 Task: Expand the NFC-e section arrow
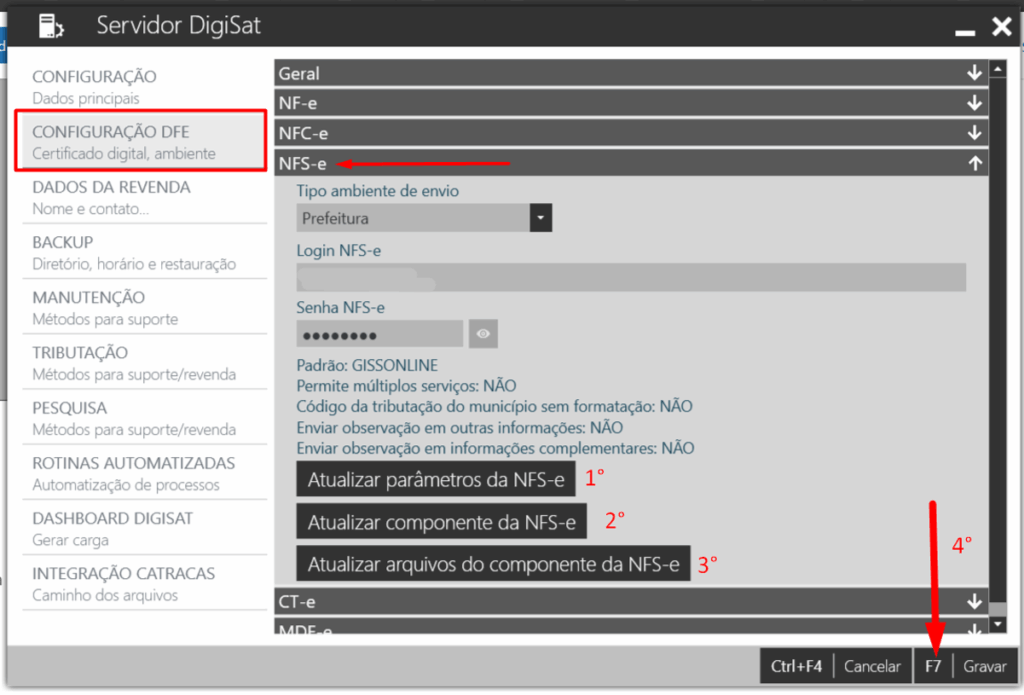975,133
